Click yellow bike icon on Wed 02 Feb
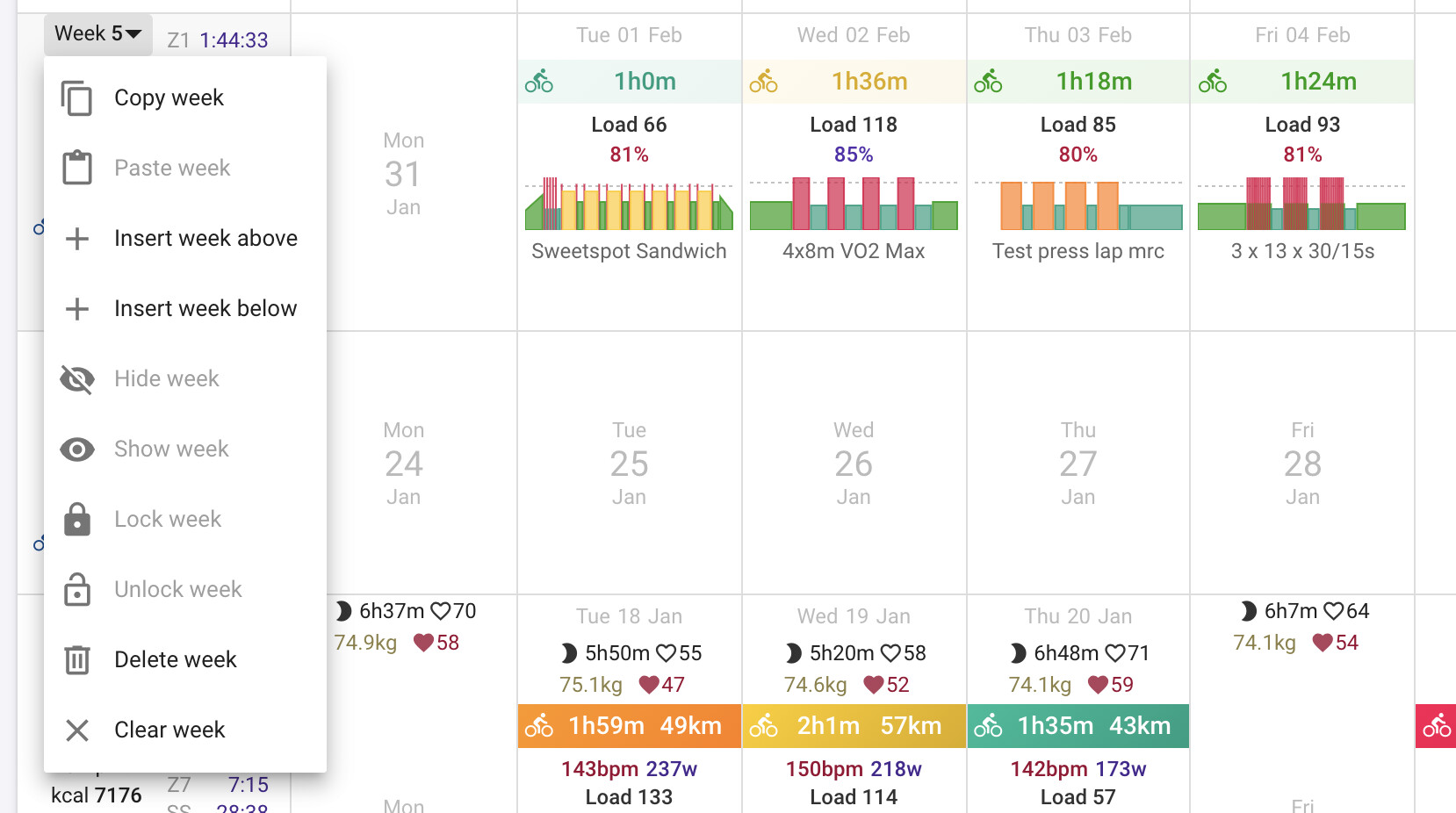1456x813 pixels. point(763,82)
